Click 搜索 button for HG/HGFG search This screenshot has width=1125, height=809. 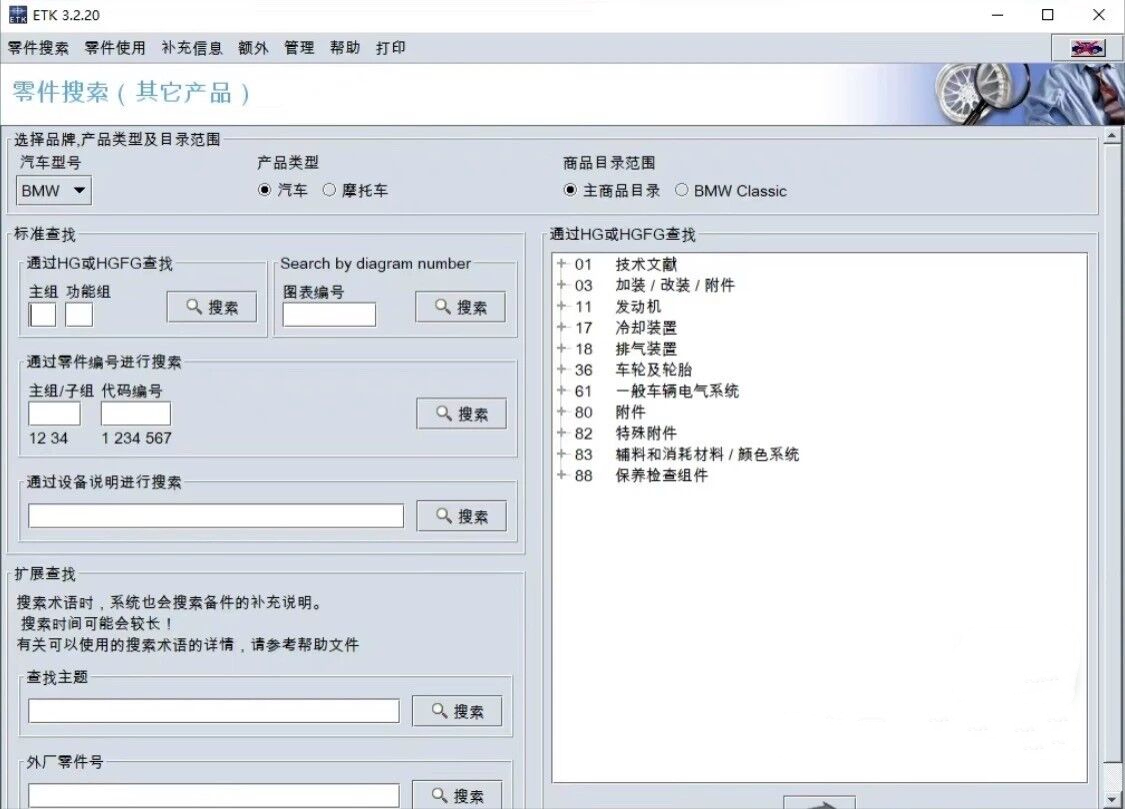tap(212, 307)
